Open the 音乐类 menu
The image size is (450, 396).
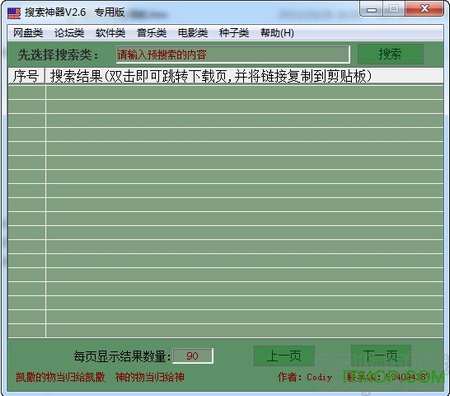(x=152, y=33)
